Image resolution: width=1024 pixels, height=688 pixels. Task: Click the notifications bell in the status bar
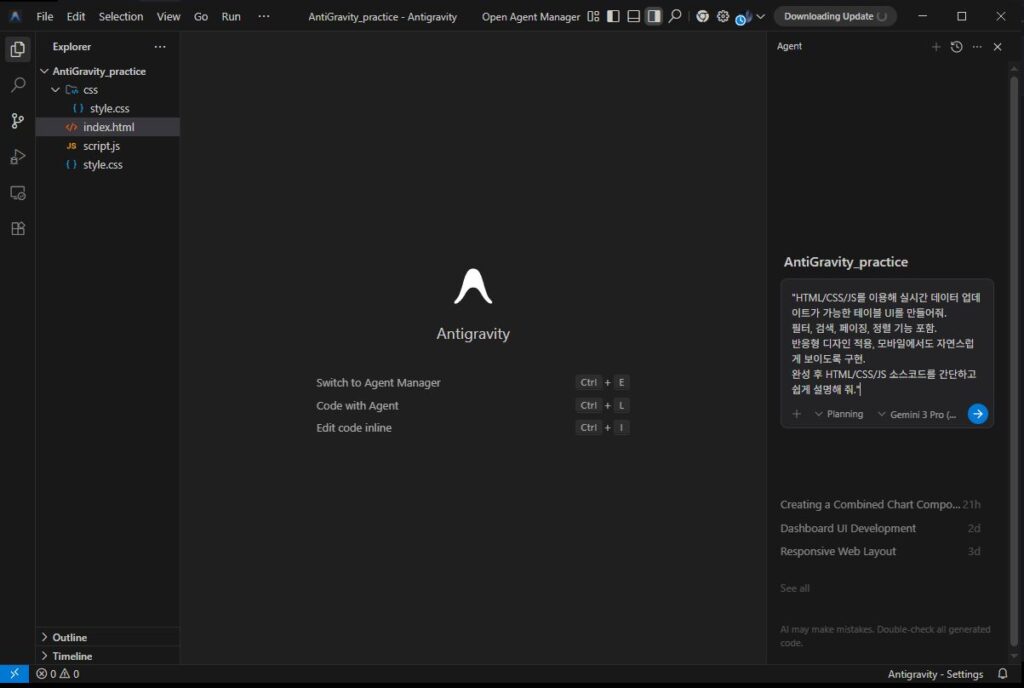[1003, 674]
